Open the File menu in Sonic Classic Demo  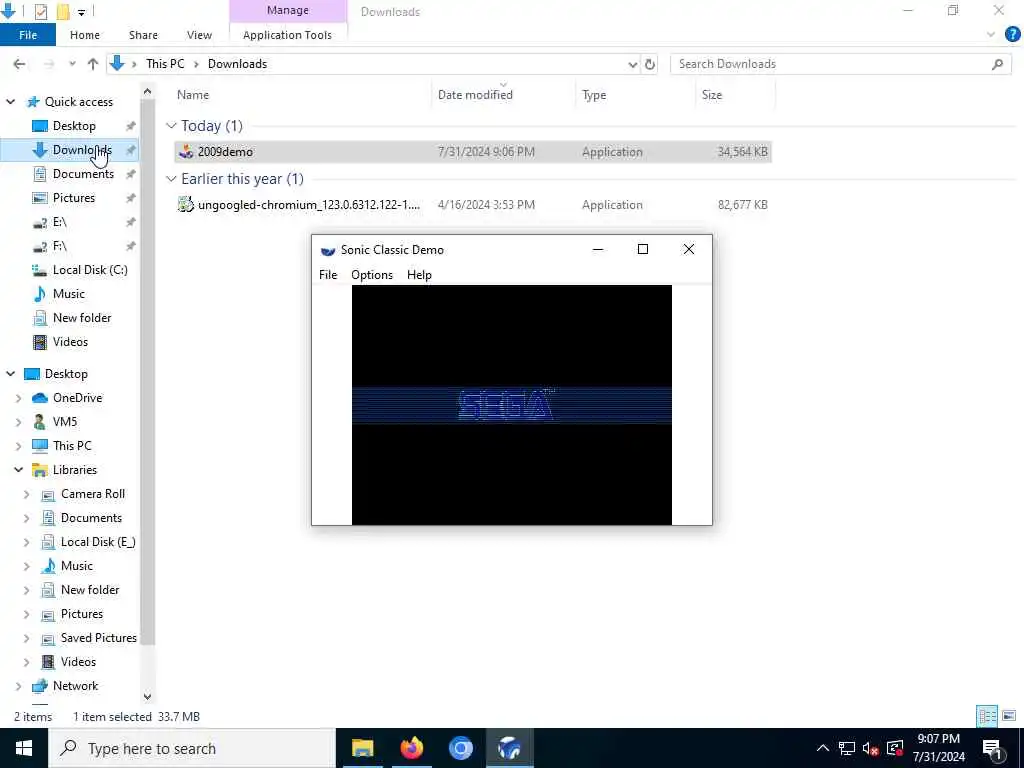[x=328, y=275]
